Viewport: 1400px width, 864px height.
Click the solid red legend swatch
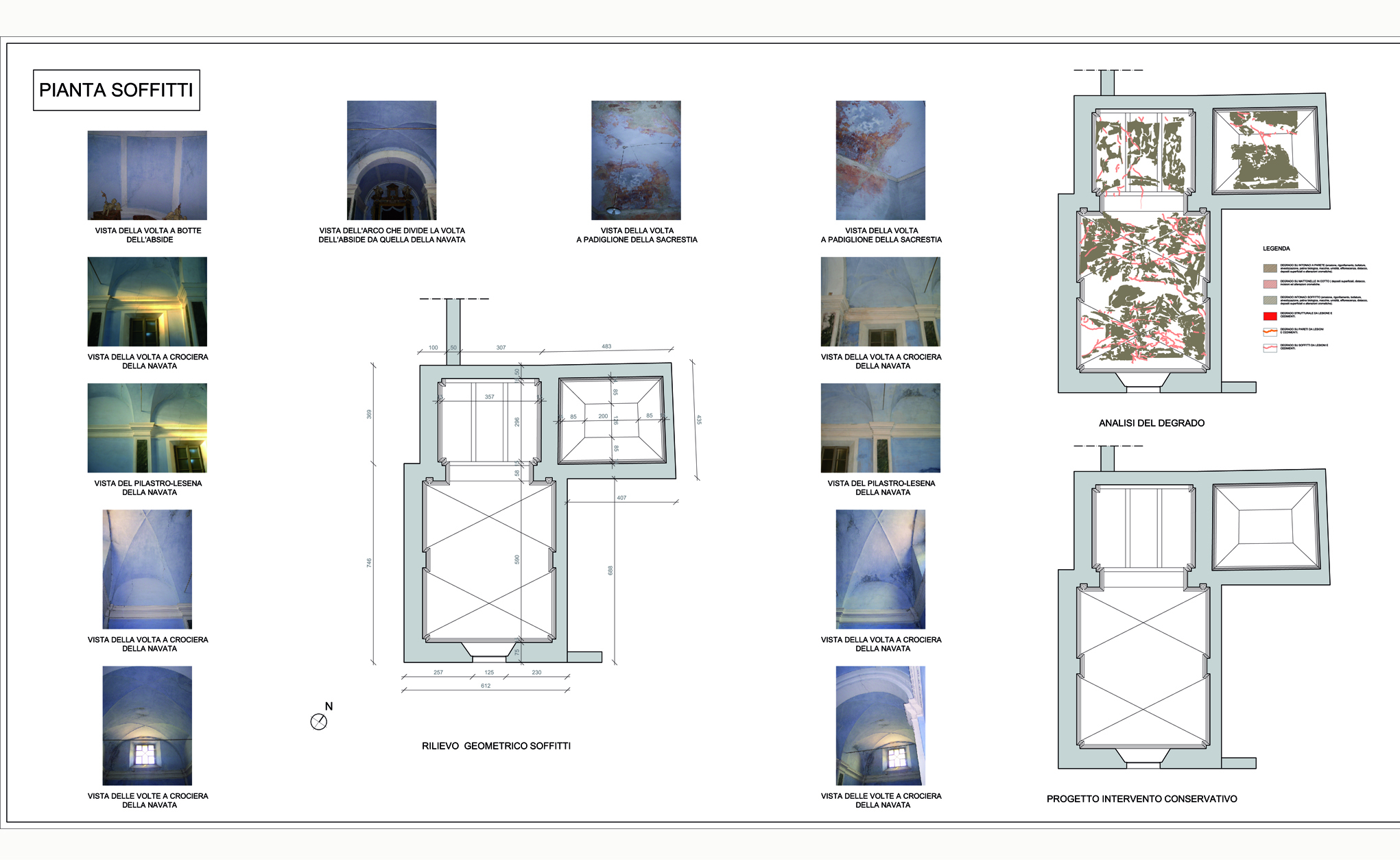tap(1270, 316)
